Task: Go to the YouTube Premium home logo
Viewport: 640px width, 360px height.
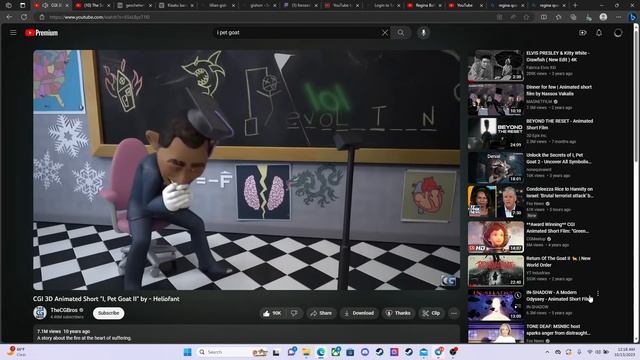Action: pos(41,33)
